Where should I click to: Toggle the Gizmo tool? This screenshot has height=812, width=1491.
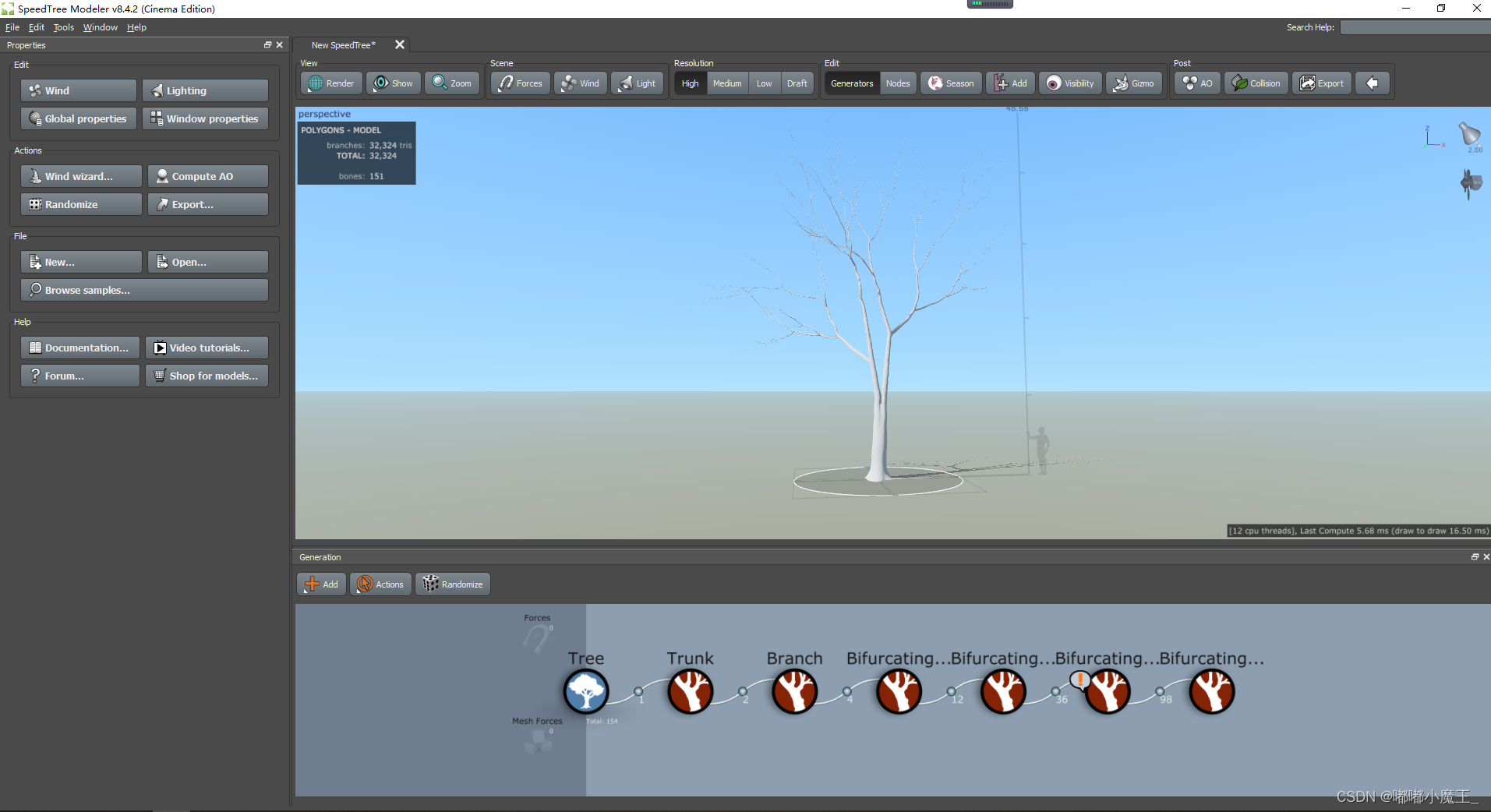tap(1134, 83)
